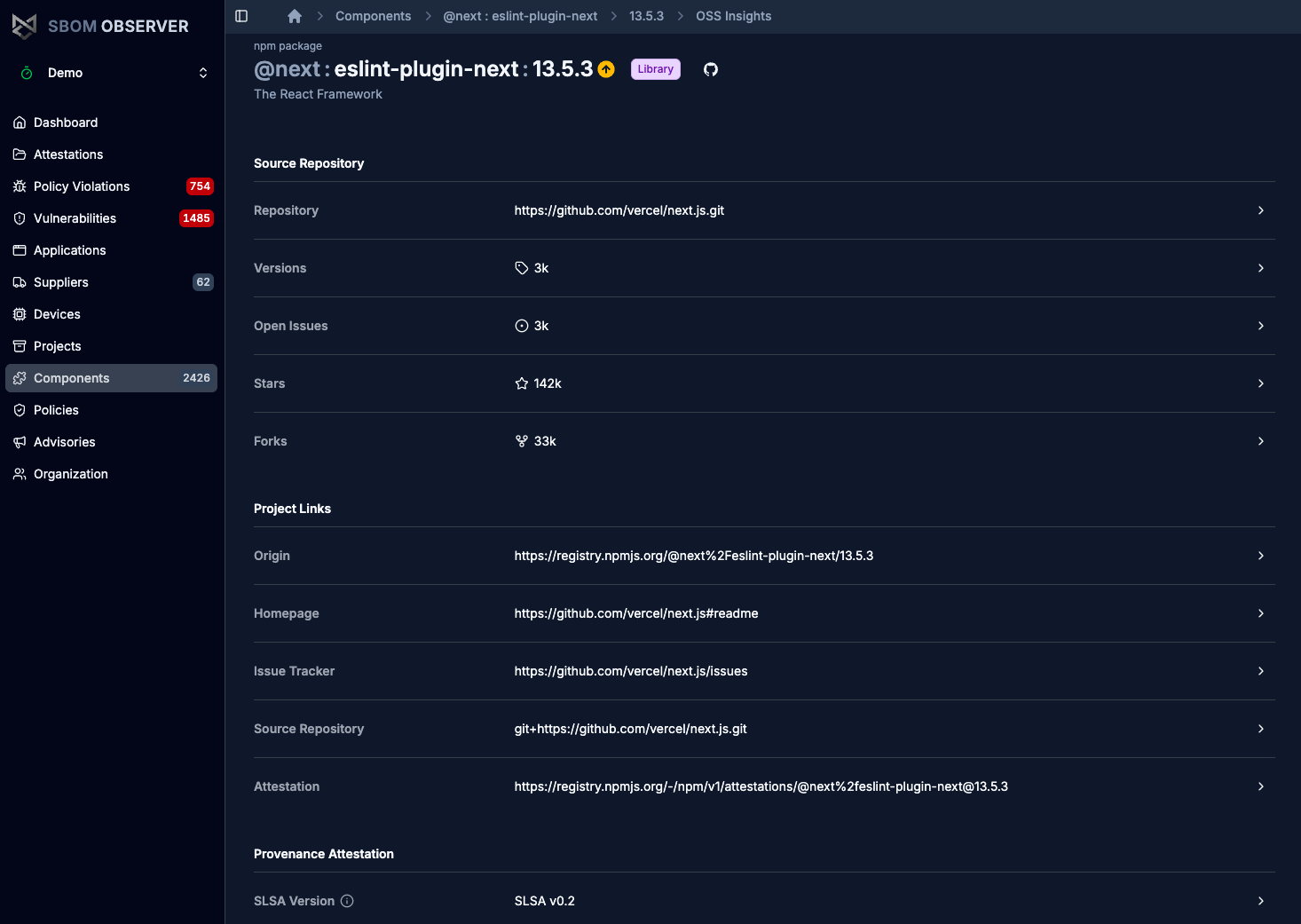Click the orange update arrow icon

(x=606, y=69)
